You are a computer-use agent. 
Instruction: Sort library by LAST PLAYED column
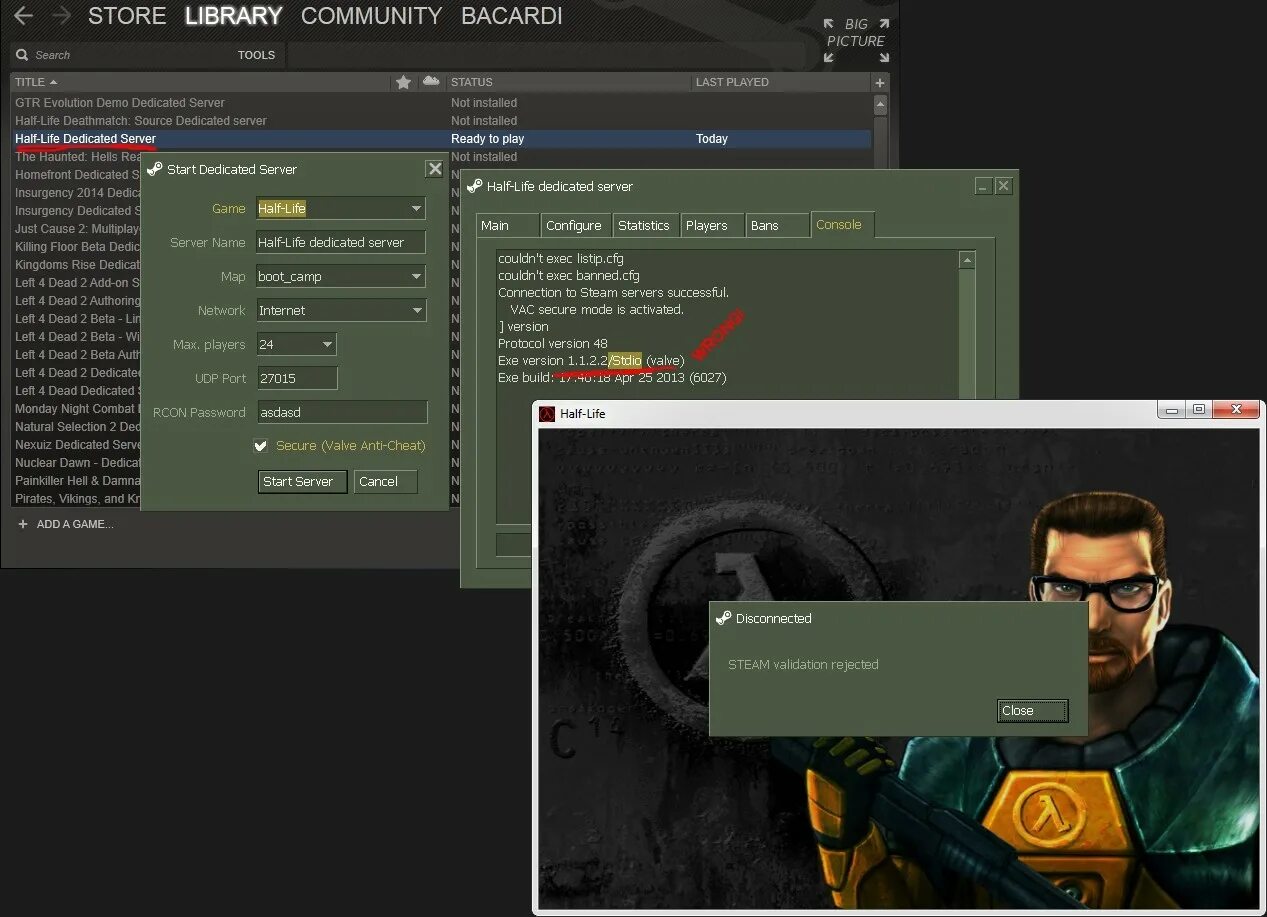[x=732, y=82]
